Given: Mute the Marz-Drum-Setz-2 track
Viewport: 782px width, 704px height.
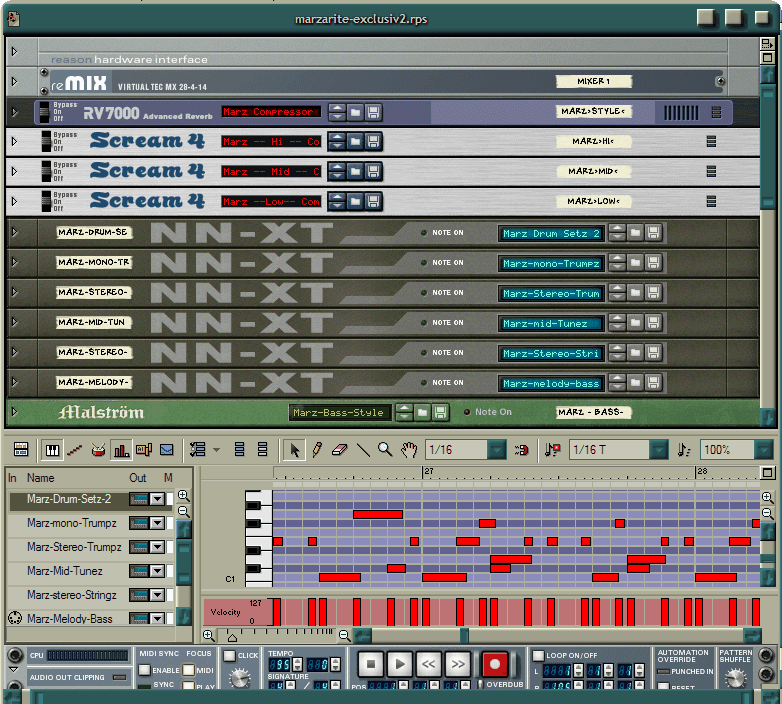Looking at the screenshot, I should click(x=170, y=499).
